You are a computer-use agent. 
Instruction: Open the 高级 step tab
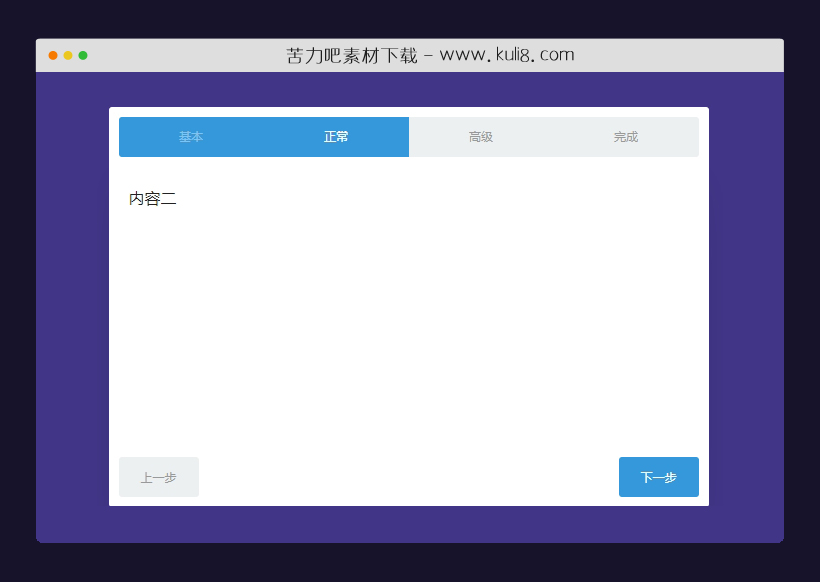tap(481, 137)
